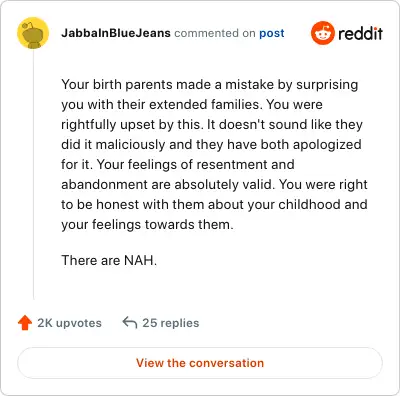This screenshot has height=396, width=400.
Task: Open the reddit wordmark text logo
Action: [x=360, y=33]
